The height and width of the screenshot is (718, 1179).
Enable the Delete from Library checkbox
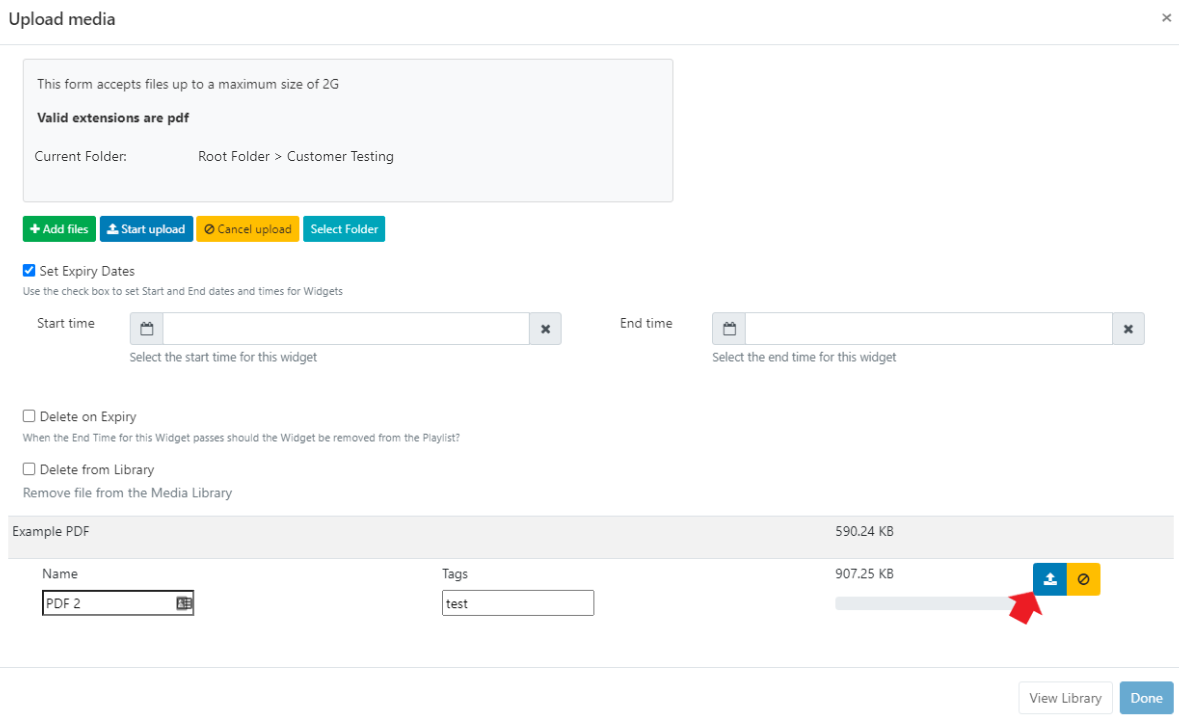tap(29, 469)
